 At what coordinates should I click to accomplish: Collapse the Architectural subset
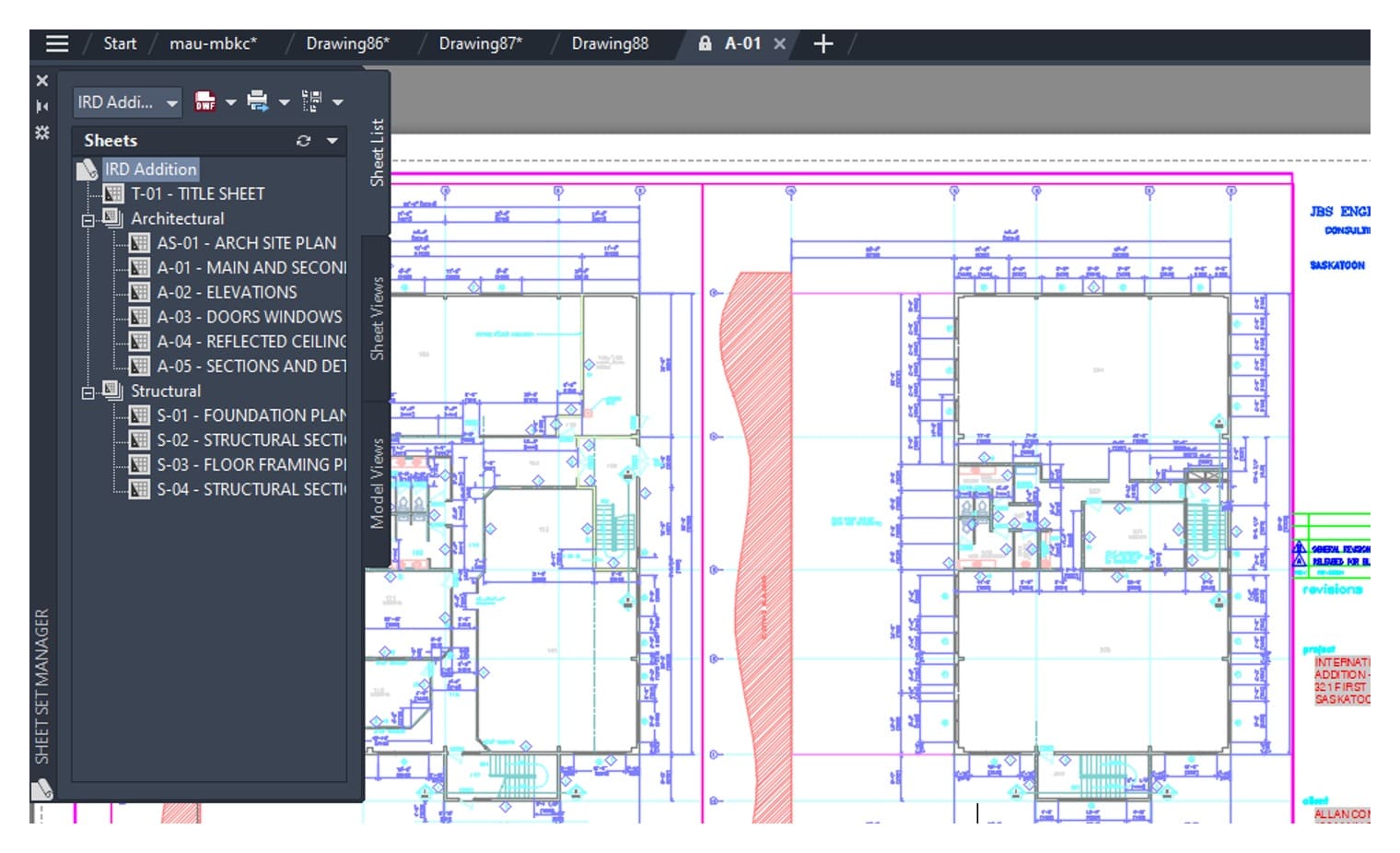tap(88, 220)
